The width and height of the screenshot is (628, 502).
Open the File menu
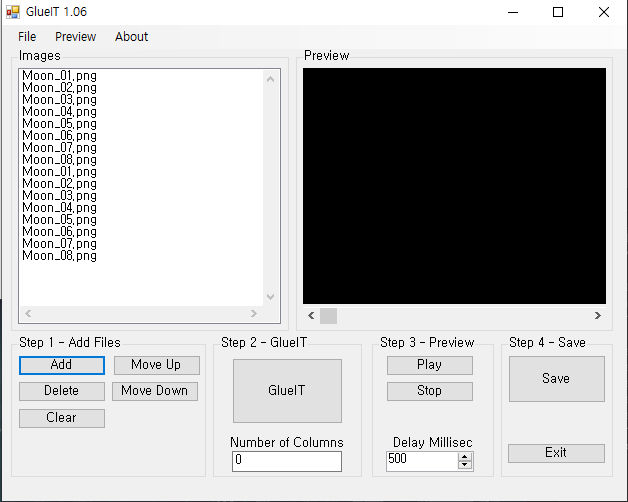tap(27, 37)
